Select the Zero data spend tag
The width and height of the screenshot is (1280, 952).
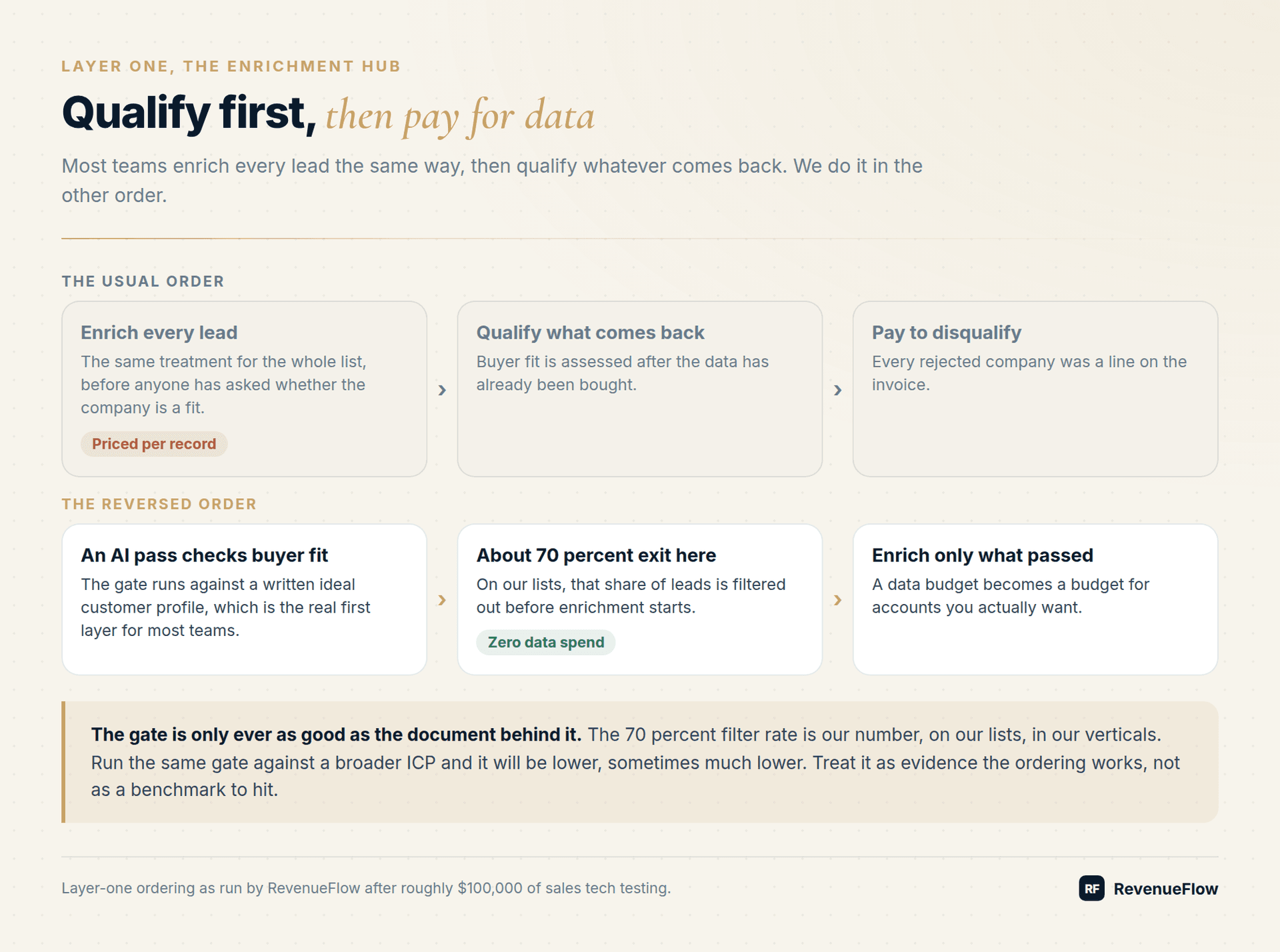pyautogui.click(x=546, y=643)
